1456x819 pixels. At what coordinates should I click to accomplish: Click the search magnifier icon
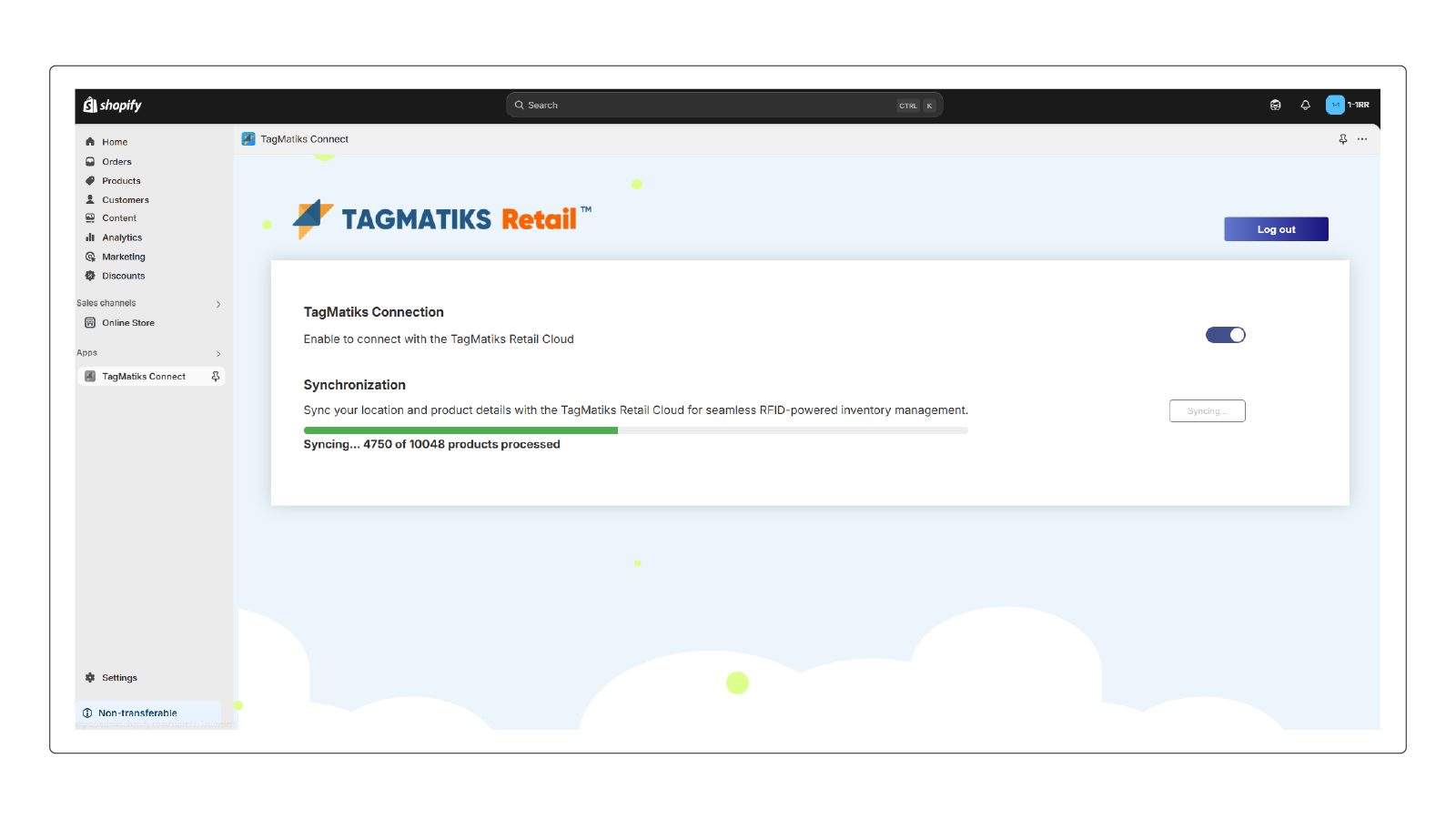(x=520, y=106)
